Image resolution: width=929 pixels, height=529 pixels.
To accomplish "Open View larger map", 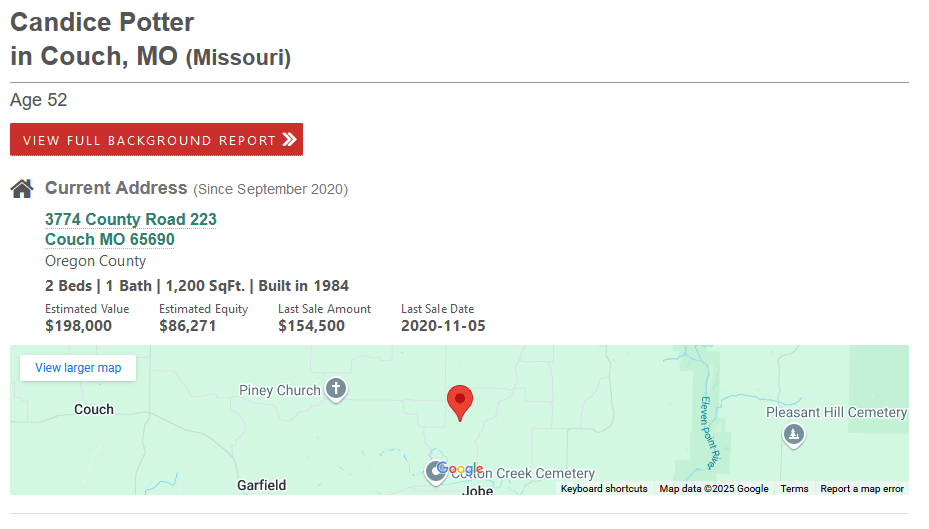I will click(x=78, y=368).
